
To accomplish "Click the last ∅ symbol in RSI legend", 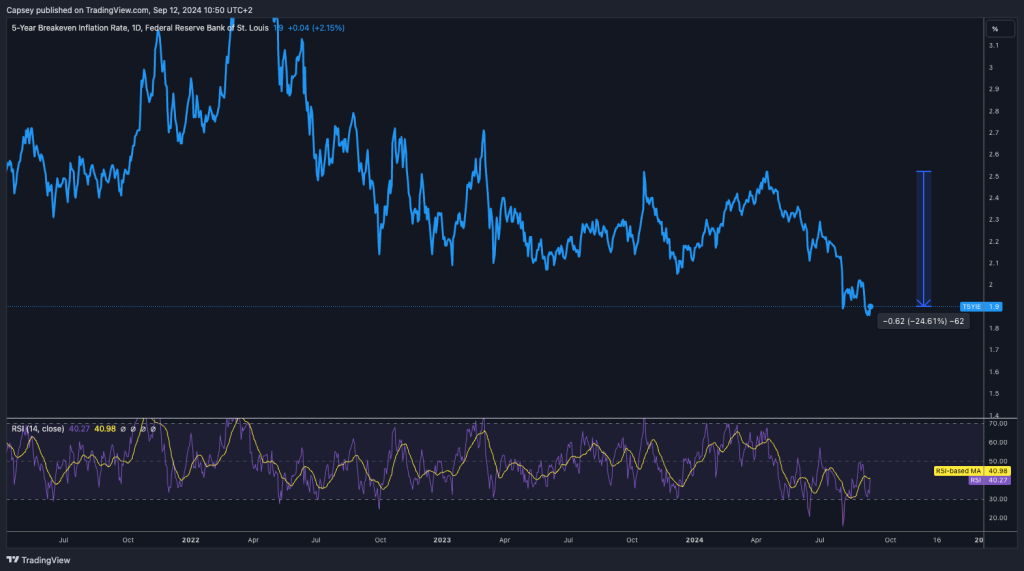I will tap(152, 429).
